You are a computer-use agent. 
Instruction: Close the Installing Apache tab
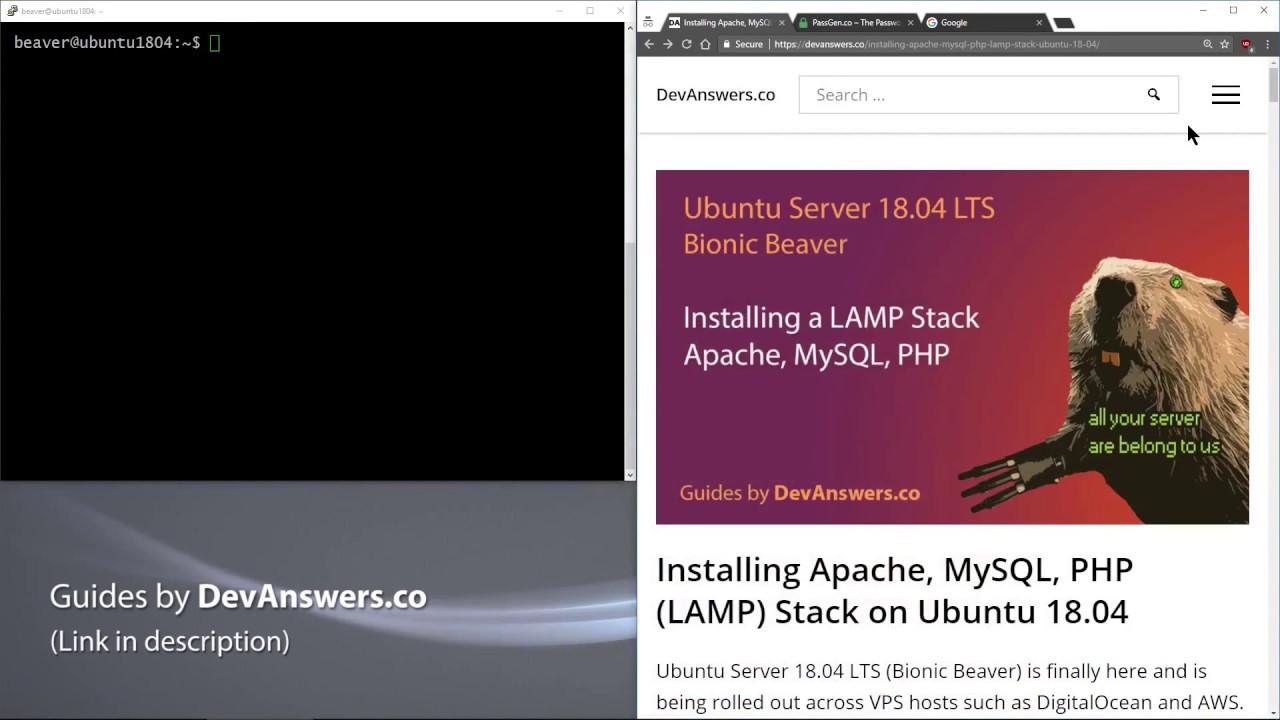pyautogui.click(x=782, y=22)
